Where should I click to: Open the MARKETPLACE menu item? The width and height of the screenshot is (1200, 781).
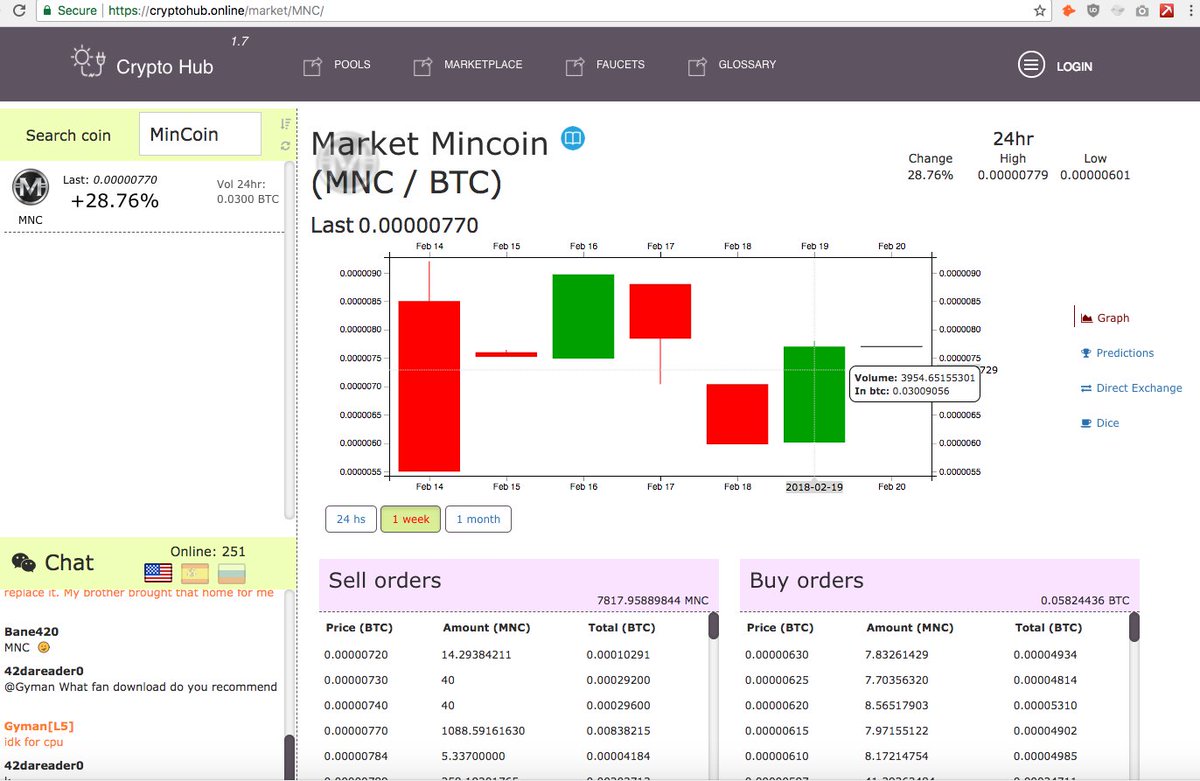[x=483, y=64]
